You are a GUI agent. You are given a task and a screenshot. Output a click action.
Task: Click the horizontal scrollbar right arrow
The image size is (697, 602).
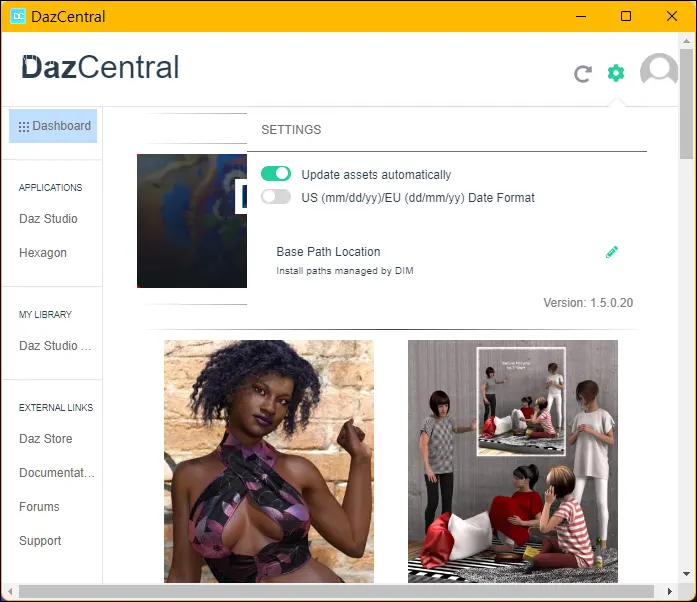669,591
